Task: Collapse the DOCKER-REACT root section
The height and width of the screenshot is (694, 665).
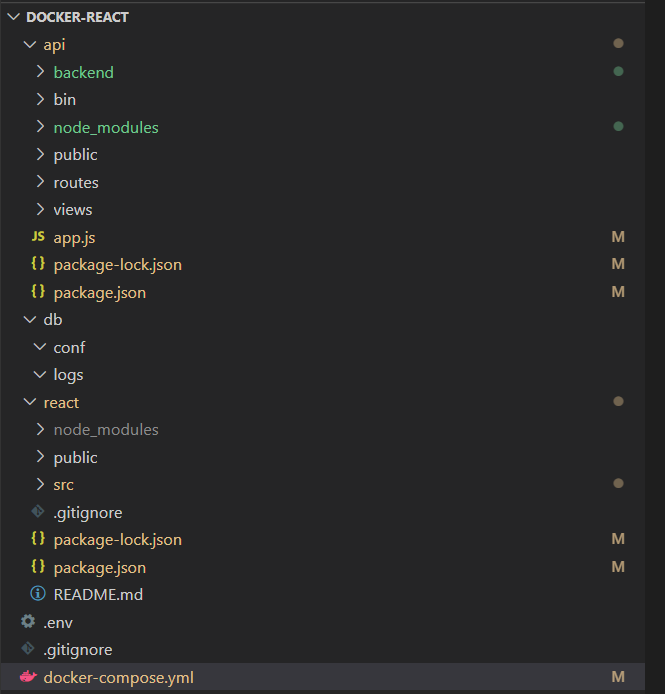Action: (x=13, y=17)
